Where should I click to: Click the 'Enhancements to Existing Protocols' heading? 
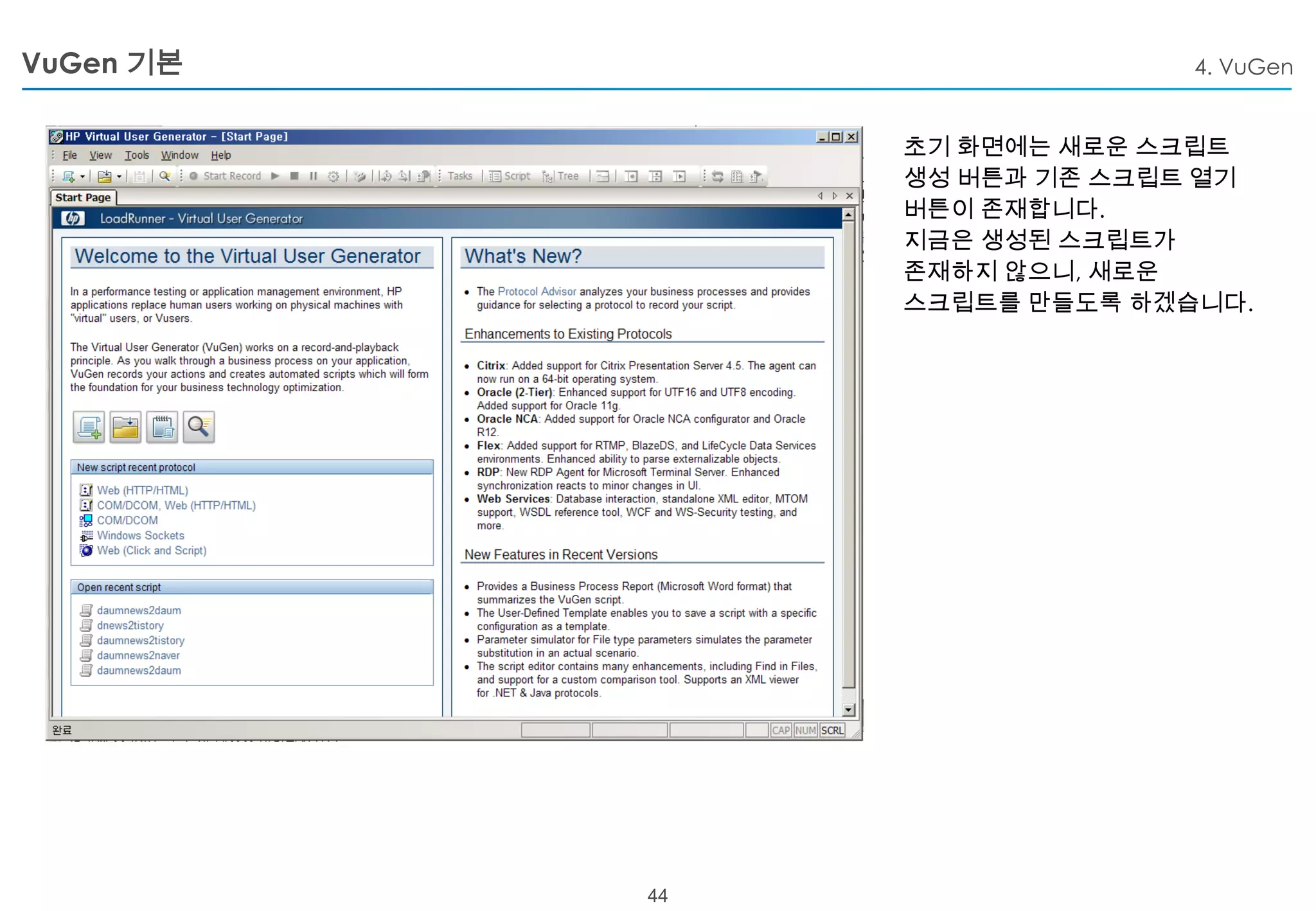tap(568, 334)
